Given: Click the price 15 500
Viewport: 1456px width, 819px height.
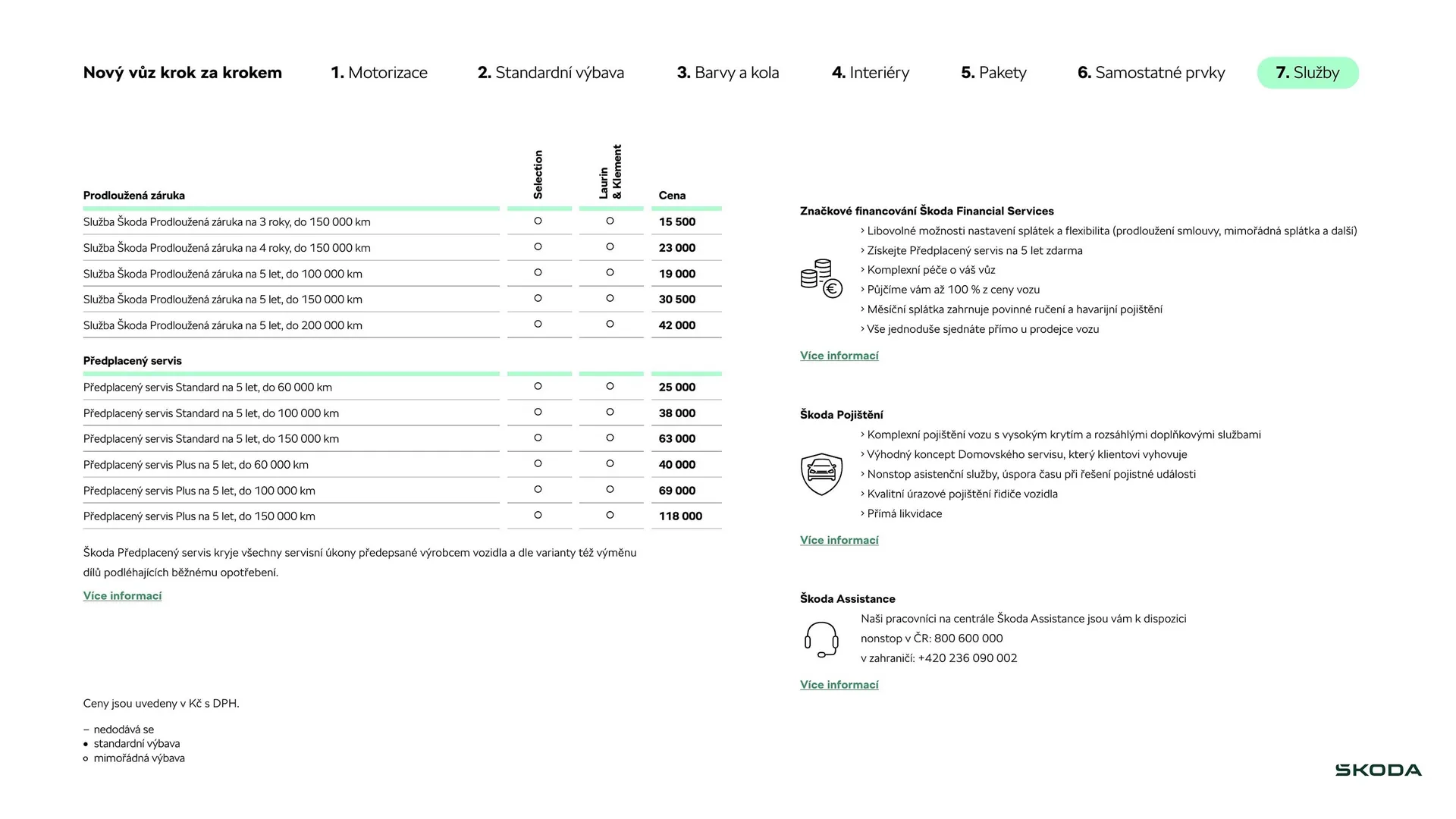Looking at the screenshot, I should point(677,222).
